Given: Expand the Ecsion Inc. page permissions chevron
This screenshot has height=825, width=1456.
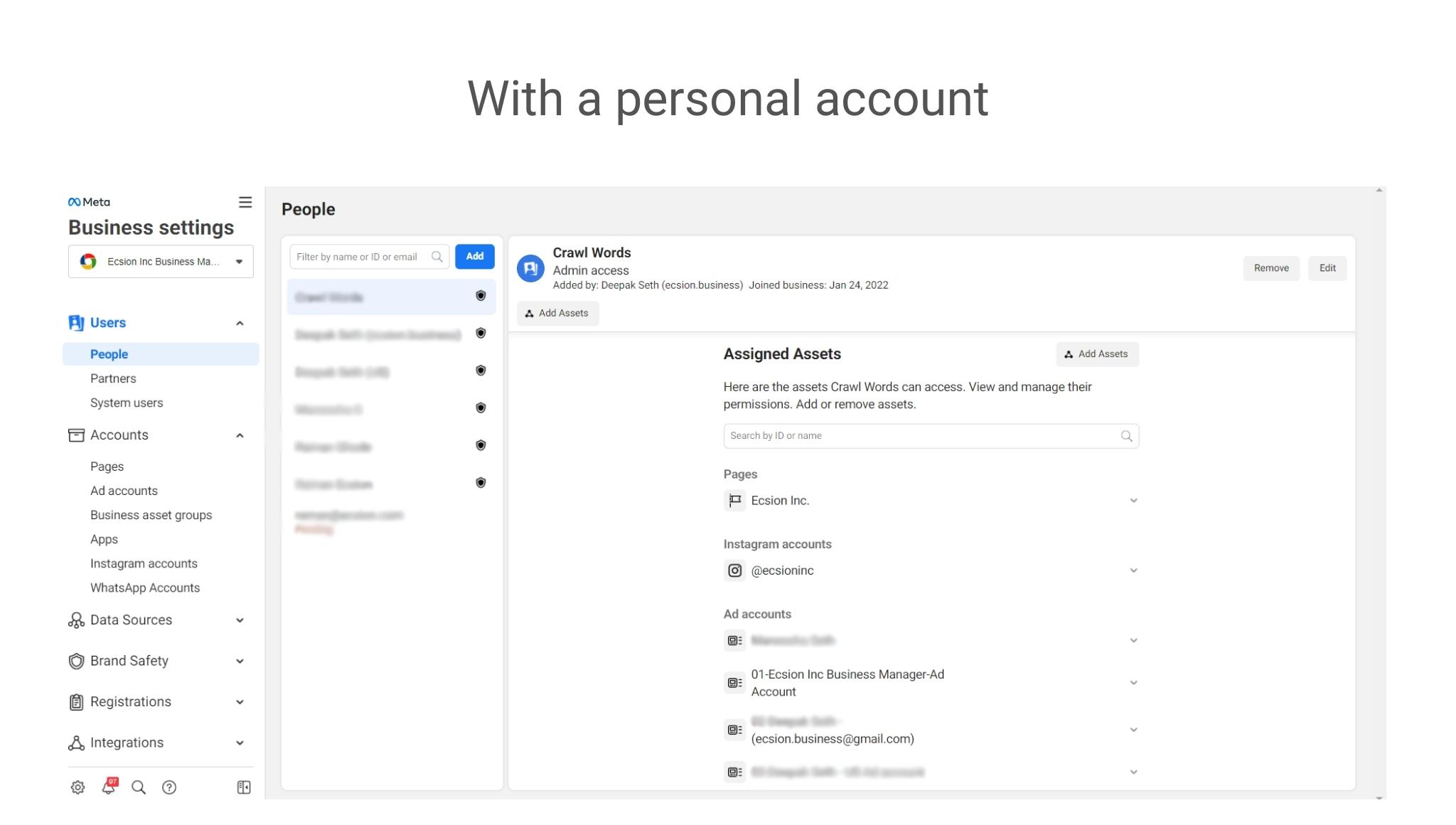Looking at the screenshot, I should (x=1134, y=501).
